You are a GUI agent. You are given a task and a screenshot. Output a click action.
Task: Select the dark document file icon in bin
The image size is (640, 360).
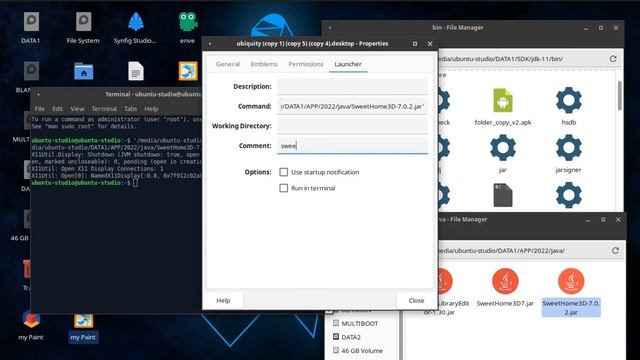point(503,195)
